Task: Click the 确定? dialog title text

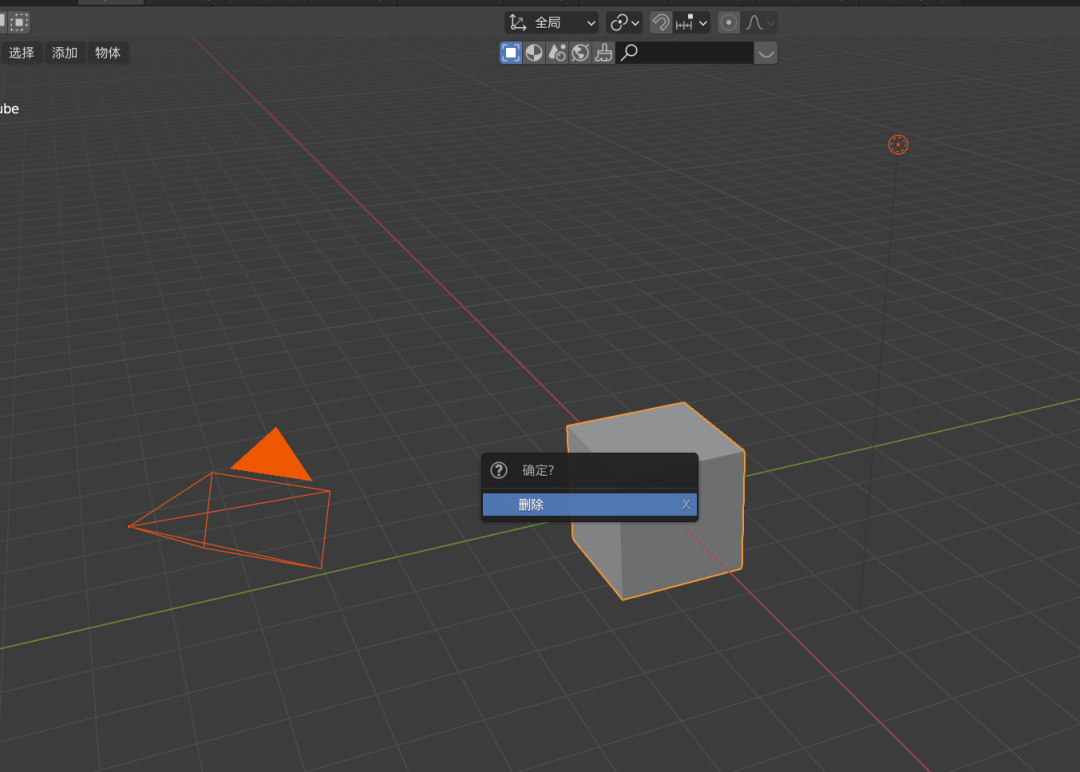Action: 538,470
